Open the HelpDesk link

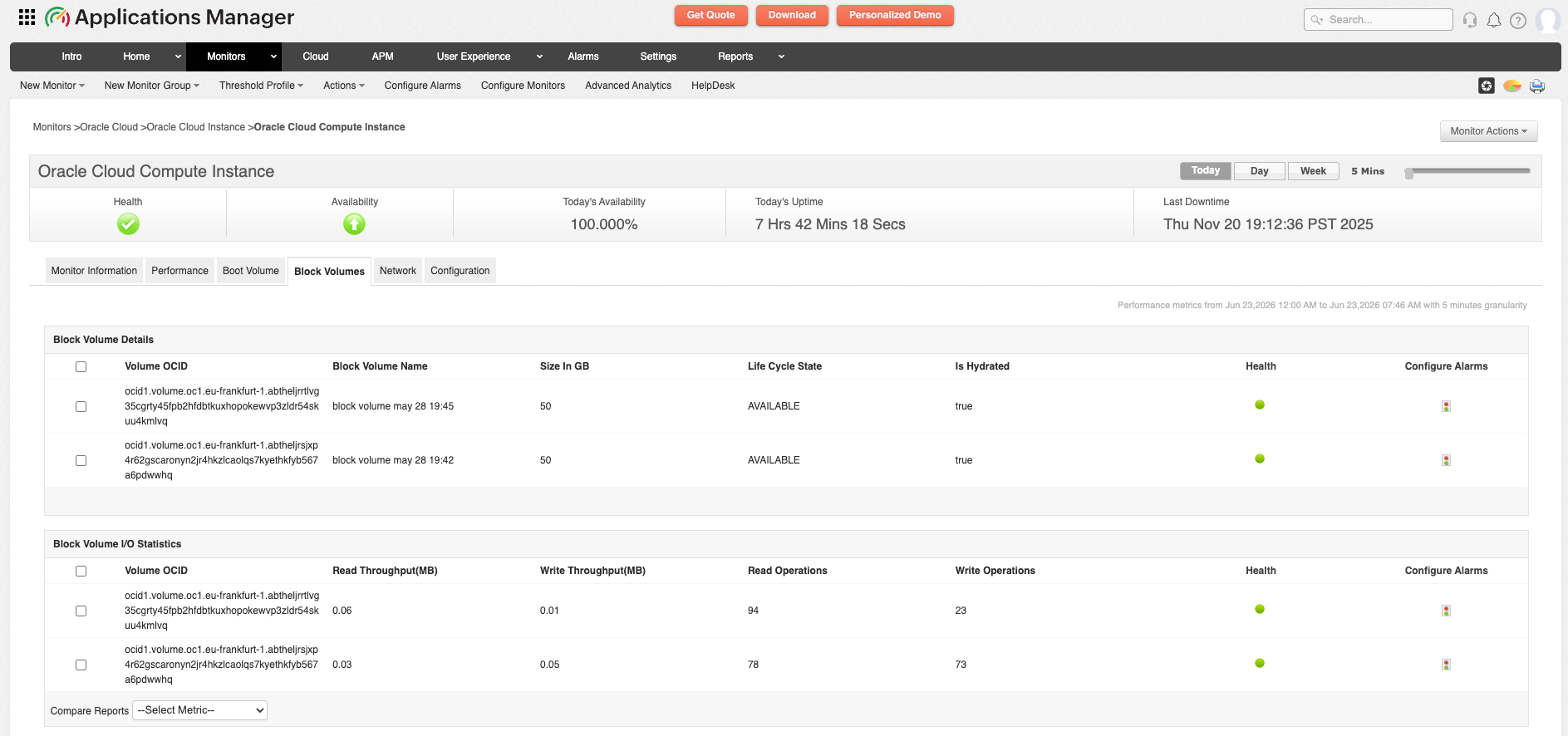click(713, 86)
